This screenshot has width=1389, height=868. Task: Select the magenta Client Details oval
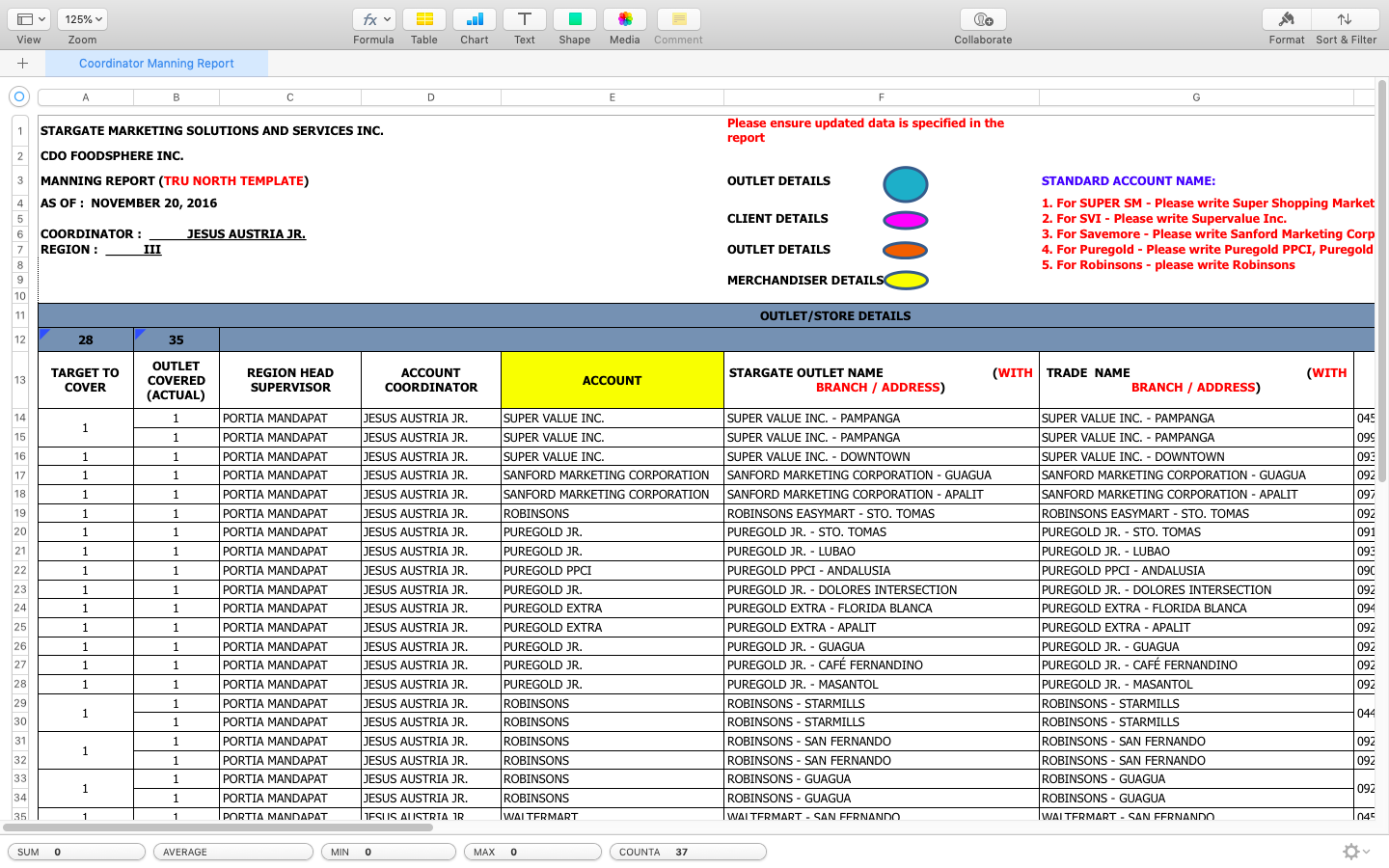pyautogui.click(x=906, y=220)
